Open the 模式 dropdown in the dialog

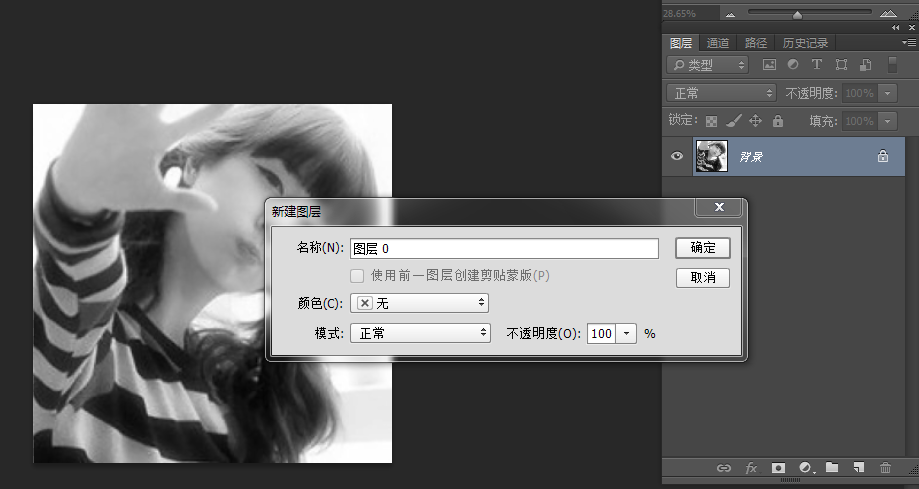click(x=420, y=333)
